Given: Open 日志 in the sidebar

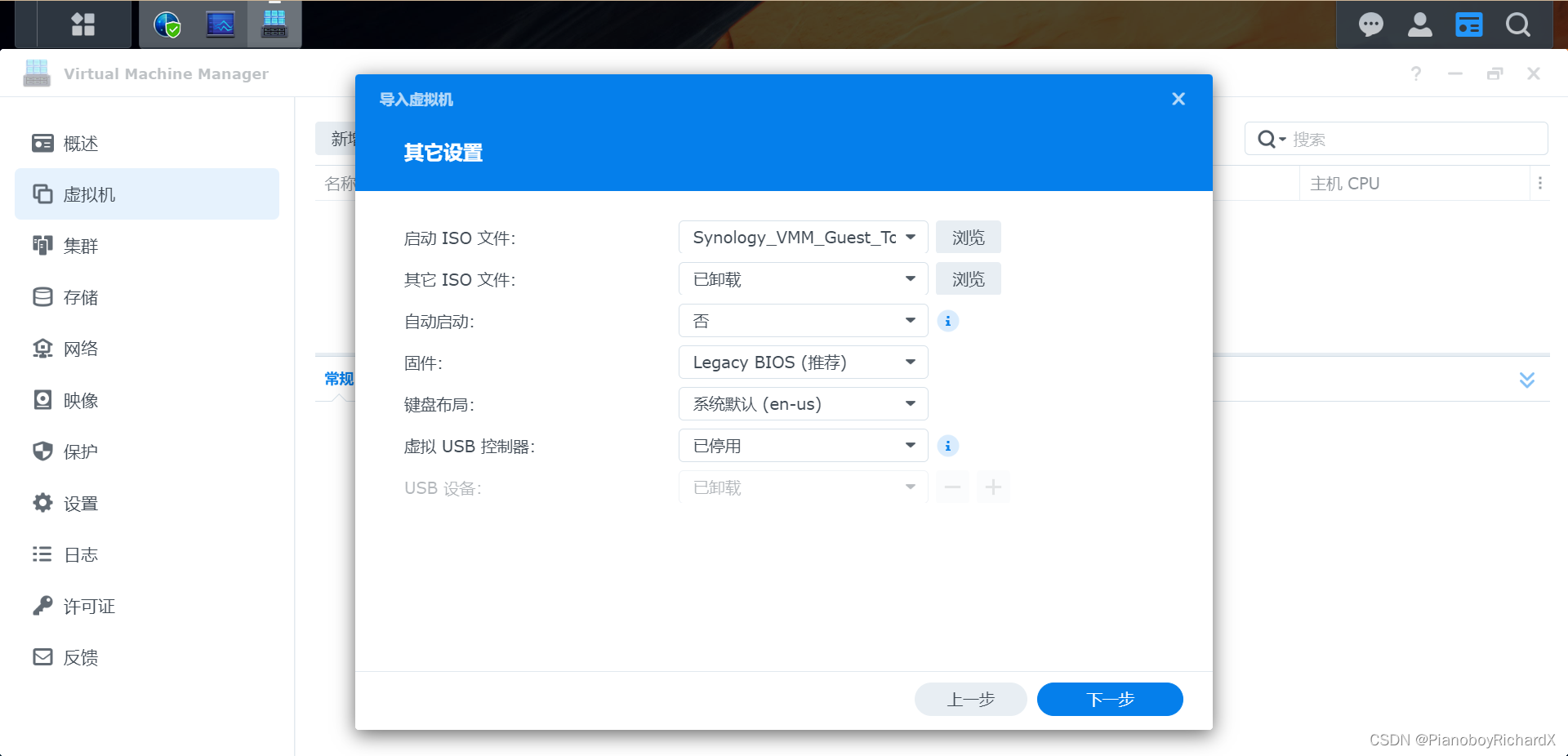Looking at the screenshot, I should [147, 555].
